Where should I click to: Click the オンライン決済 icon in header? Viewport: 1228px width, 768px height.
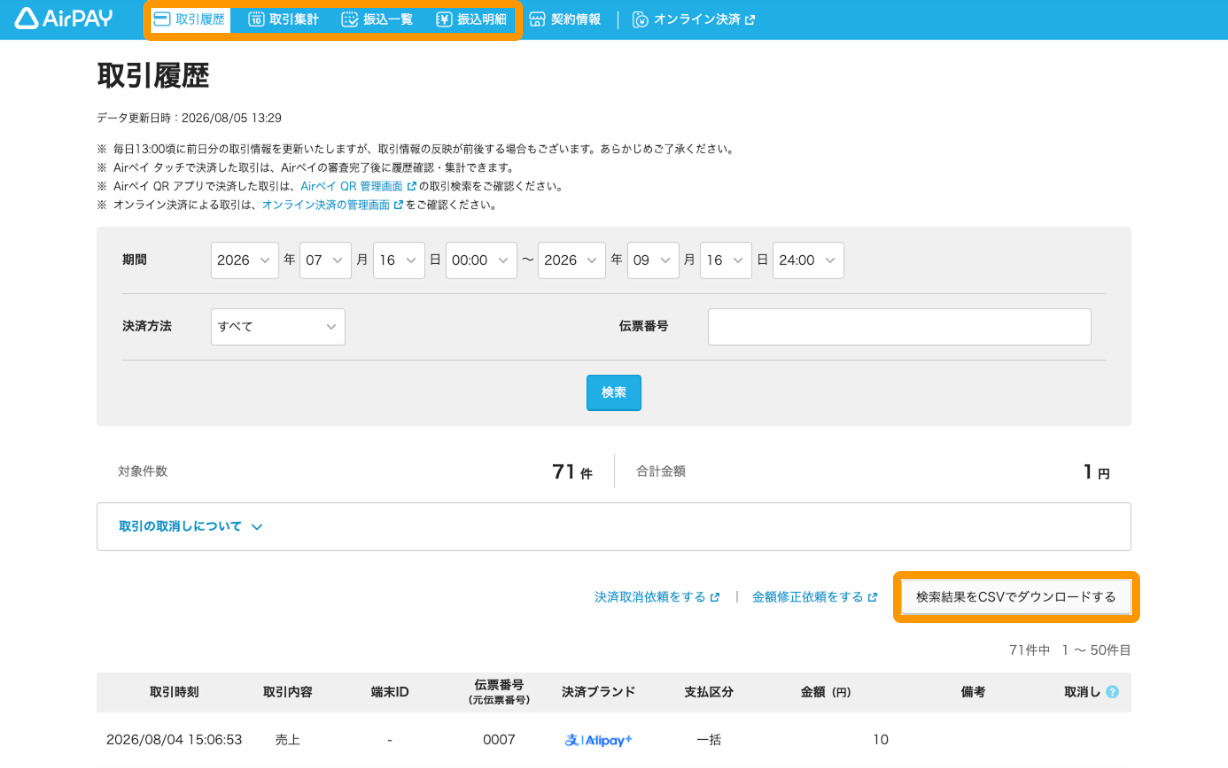click(x=641, y=19)
